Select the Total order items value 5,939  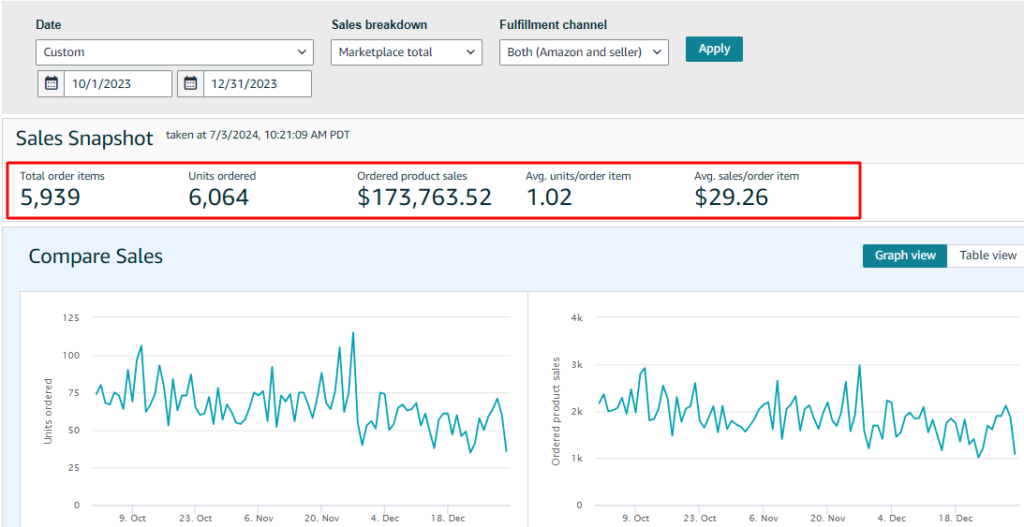point(50,197)
